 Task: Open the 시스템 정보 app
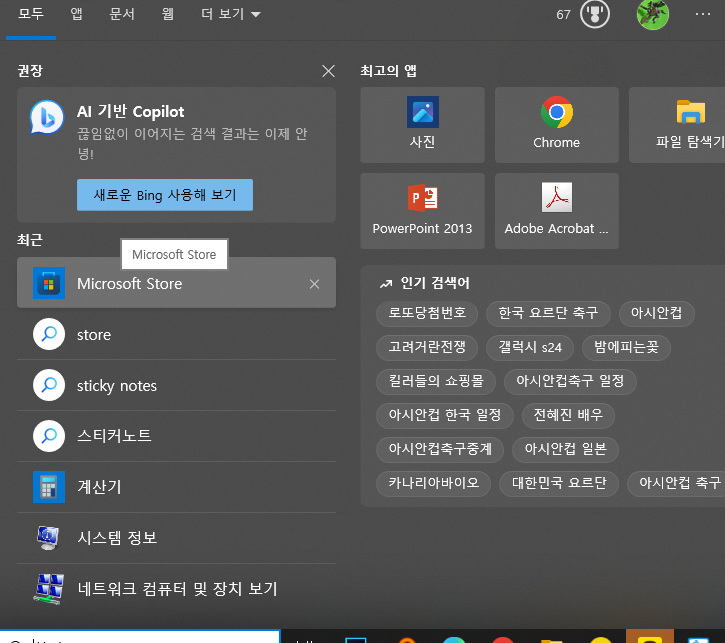pyautogui.click(x=176, y=538)
